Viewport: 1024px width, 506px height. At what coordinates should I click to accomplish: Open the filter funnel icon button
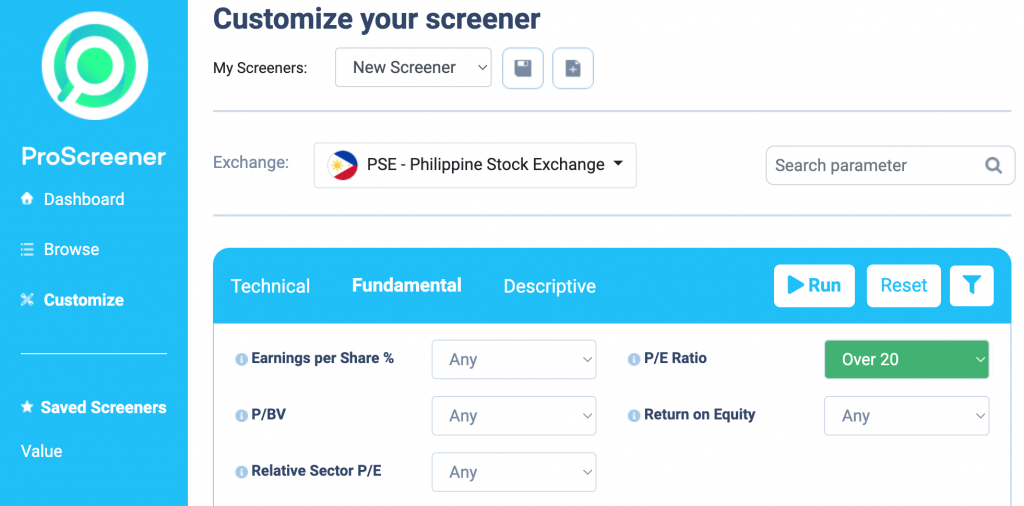pos(972,285)
